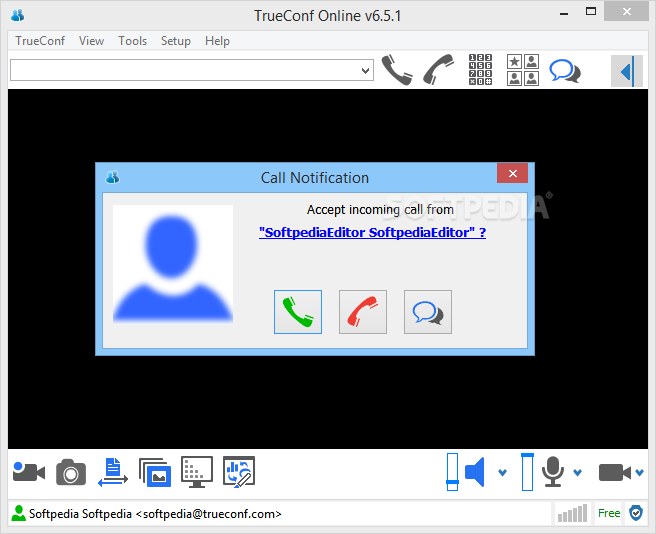
Task: Open the slideshow images icon
Action: coord(155,472)
